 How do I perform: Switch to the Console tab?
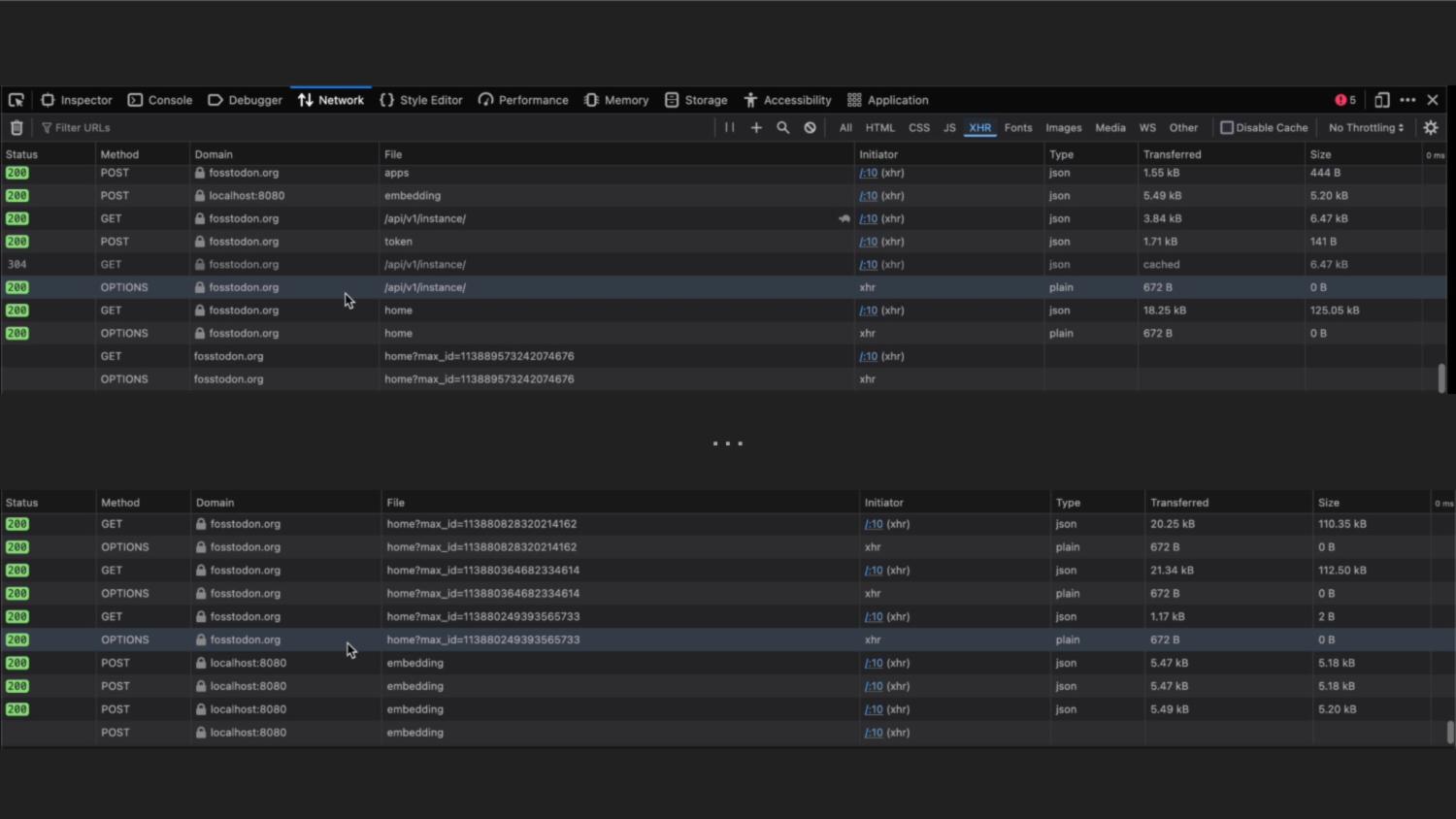point(160,100)
